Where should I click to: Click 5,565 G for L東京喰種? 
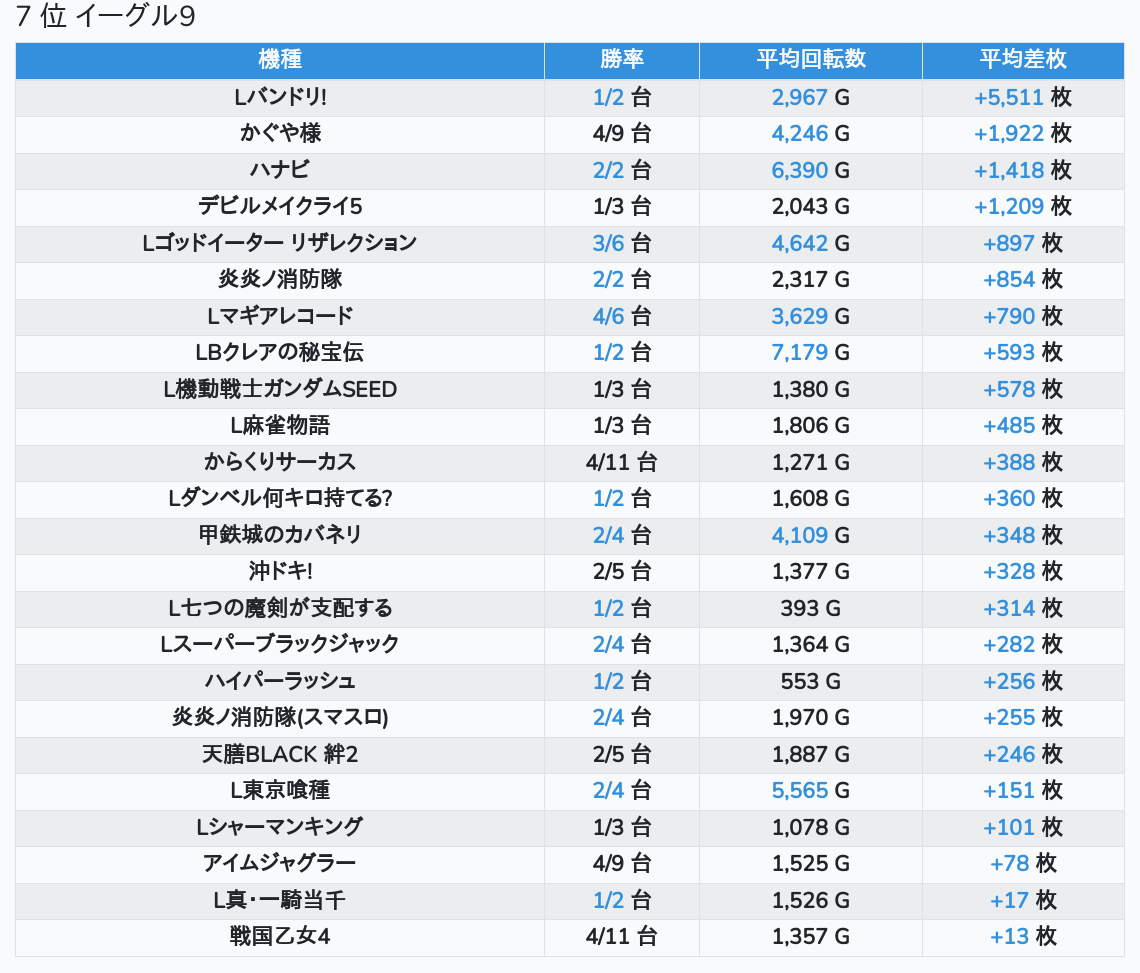(x=811, y=790)
